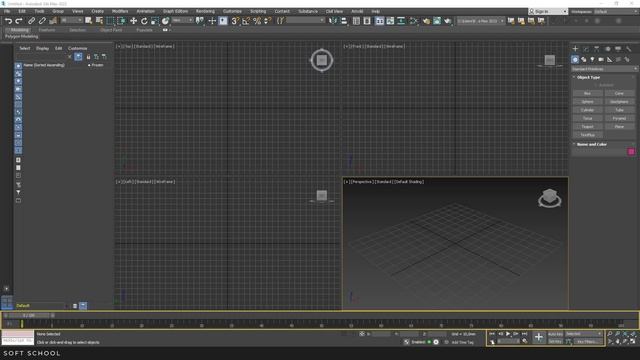Click the Teapot primitive button

click(x=587, y=127)
